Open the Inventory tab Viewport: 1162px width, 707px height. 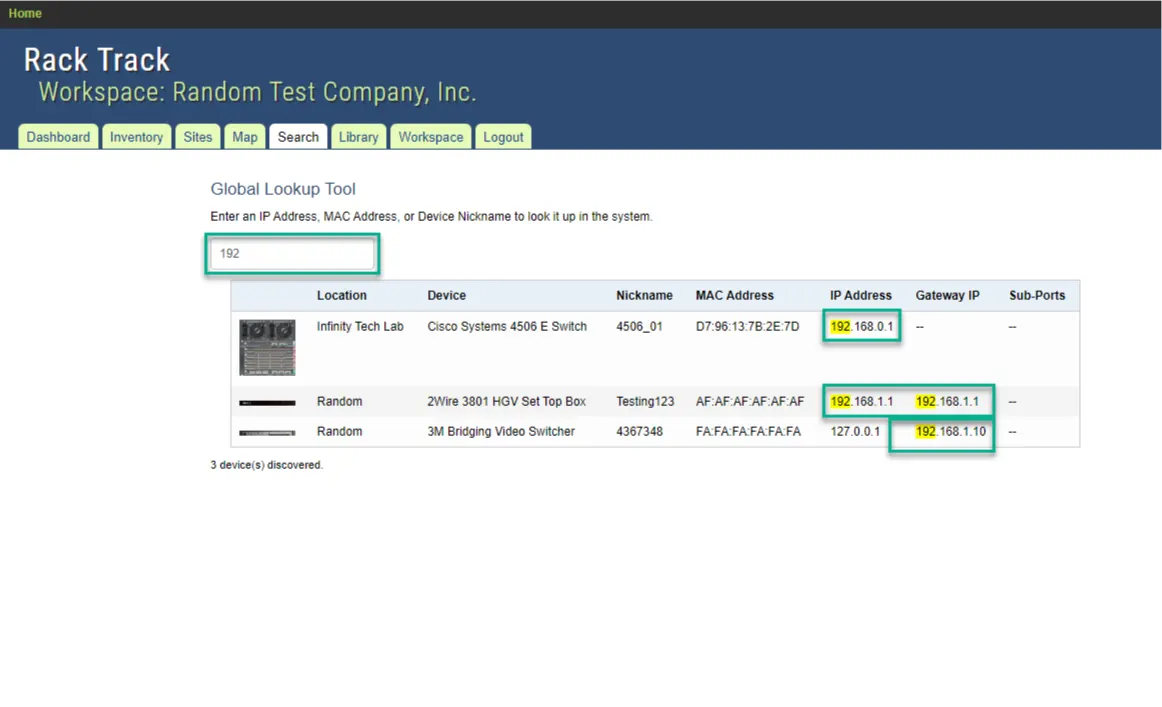coord(136,136)
